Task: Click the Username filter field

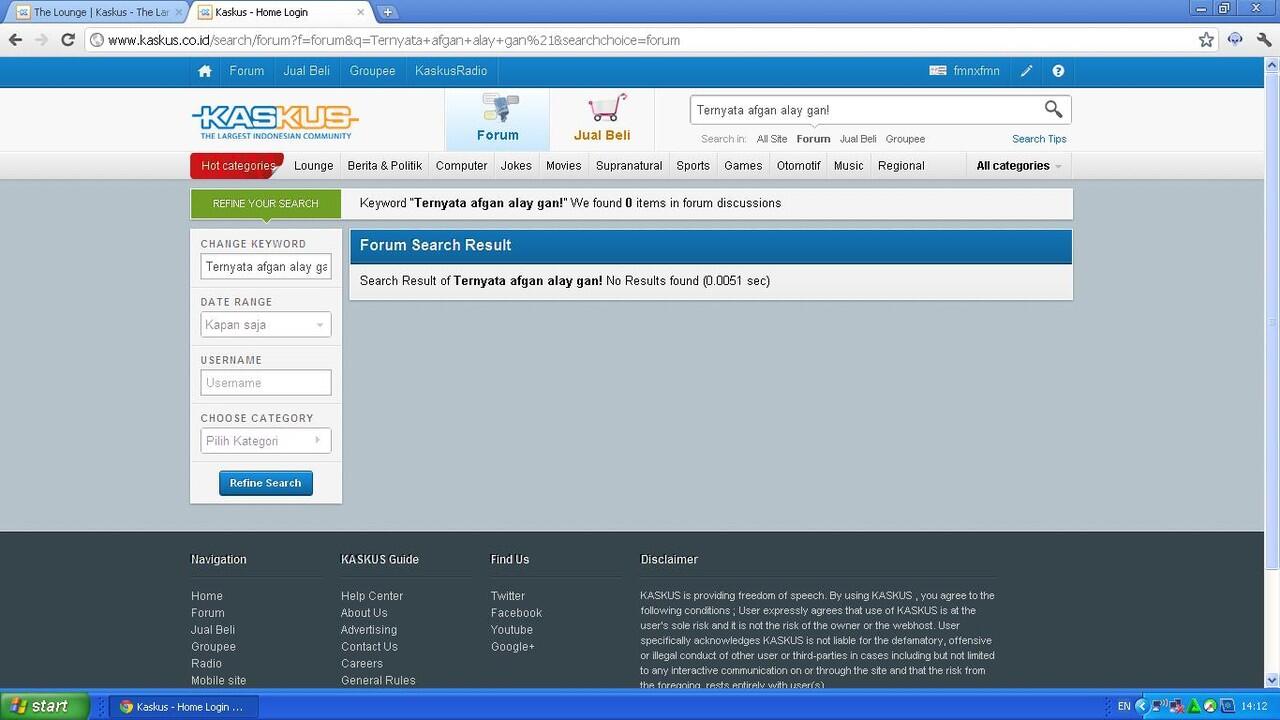Action: (266, 383)
